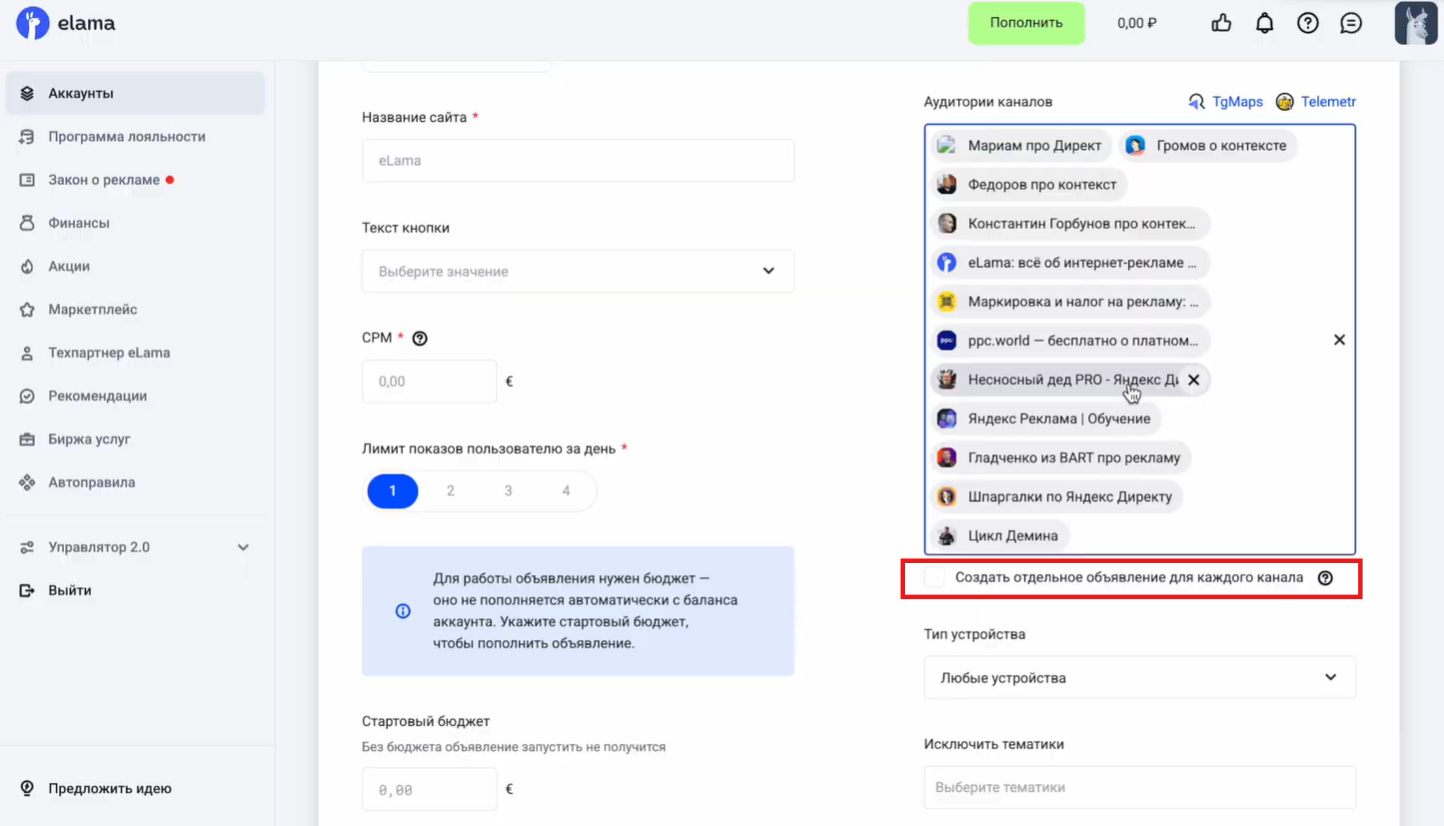Open the user avatar profile menu

click(1415, 23)
